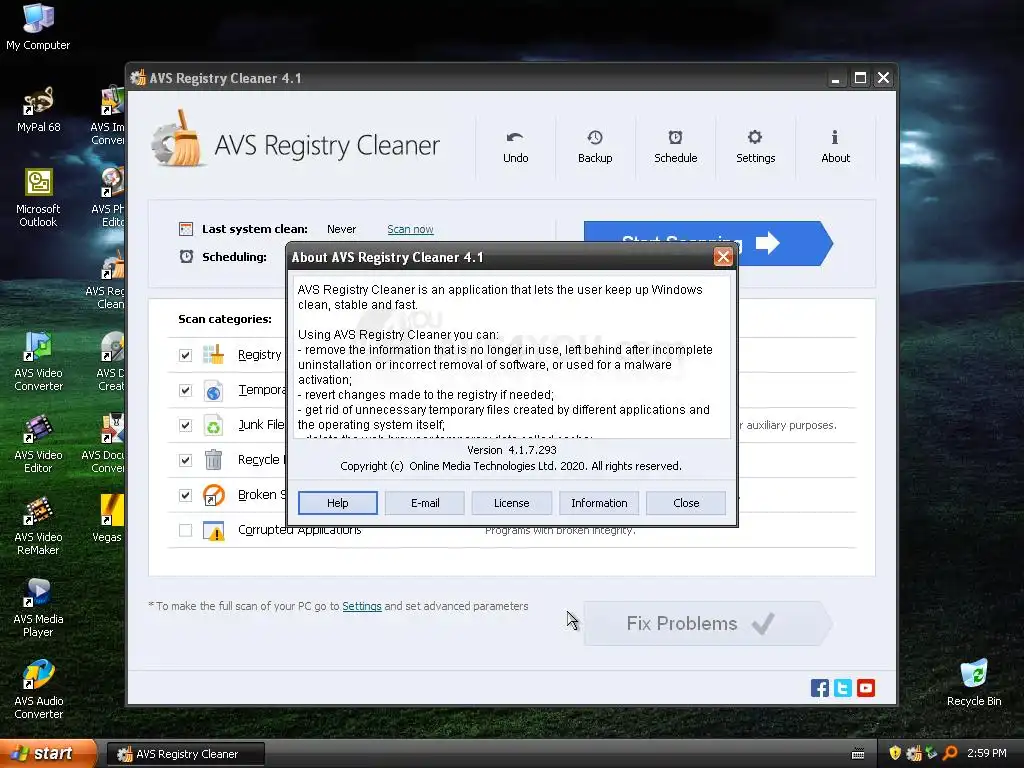The image size is (1024, 768).
Task: Click the E-mail button
Action: pos(425,503)
